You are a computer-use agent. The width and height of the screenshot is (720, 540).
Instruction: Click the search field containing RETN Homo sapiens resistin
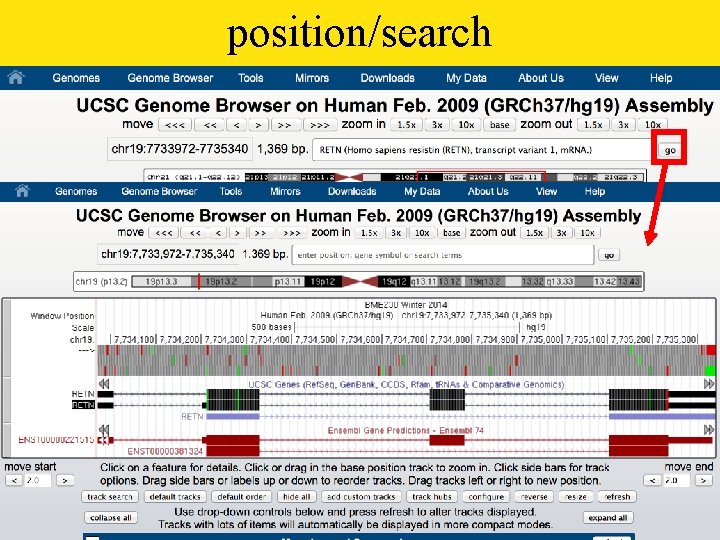point(484,150)
